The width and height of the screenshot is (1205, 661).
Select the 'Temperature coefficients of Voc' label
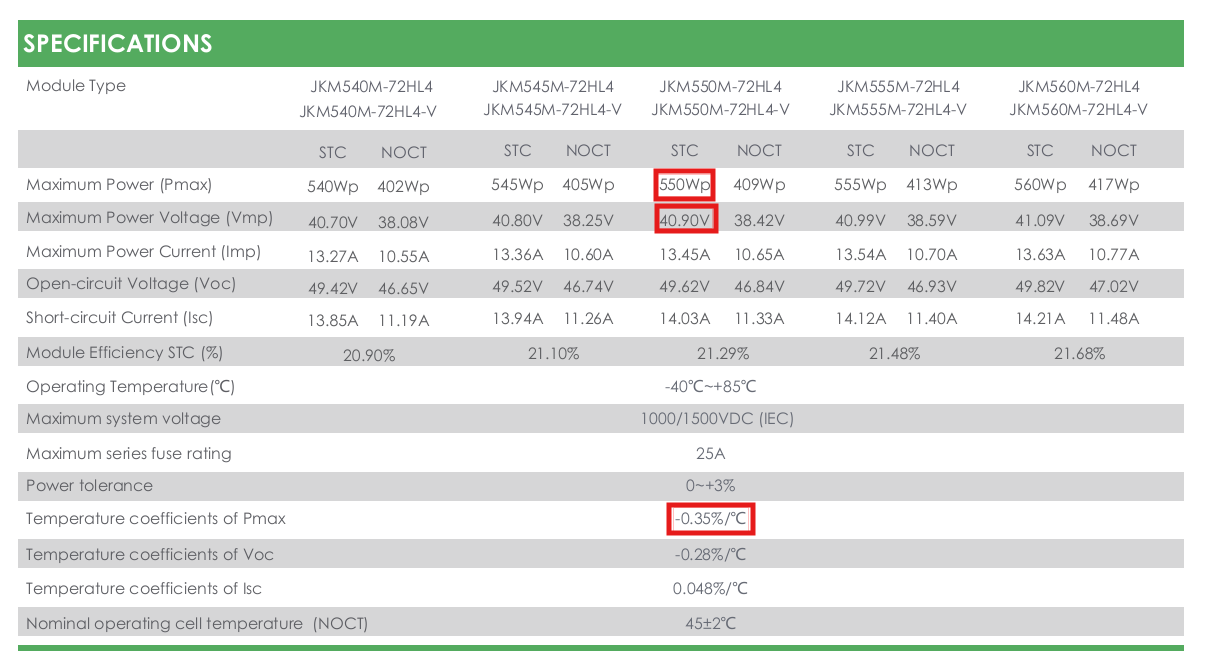pyautogui.click(x=150, y=555)
